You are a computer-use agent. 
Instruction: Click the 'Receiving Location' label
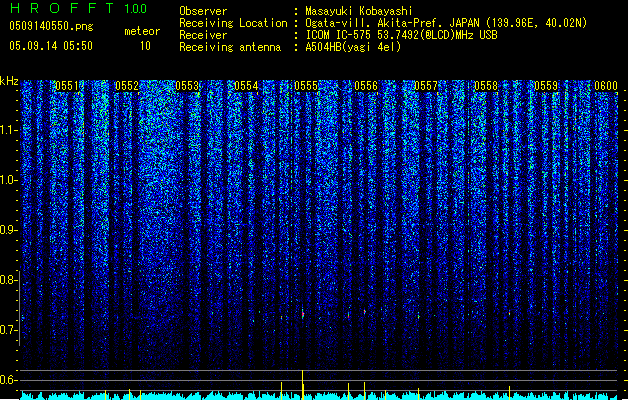pos(233,23)
